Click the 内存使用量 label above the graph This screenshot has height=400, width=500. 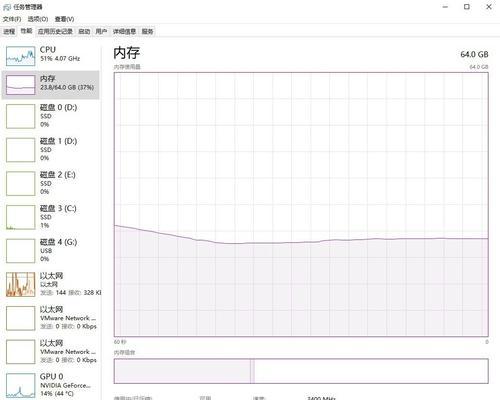127,67
